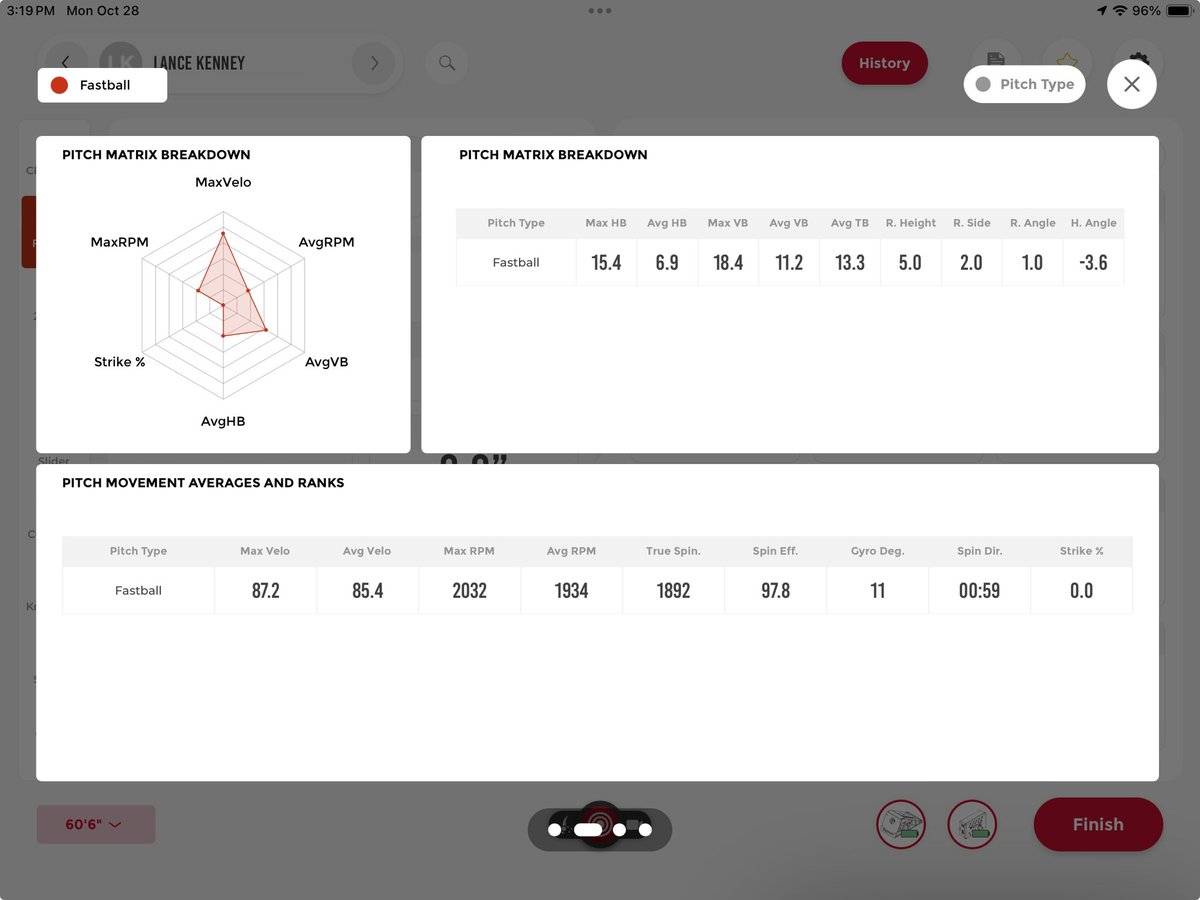
Task: Select the Avg TB column header
Action: pyautogui.click(x=850, y=223)
